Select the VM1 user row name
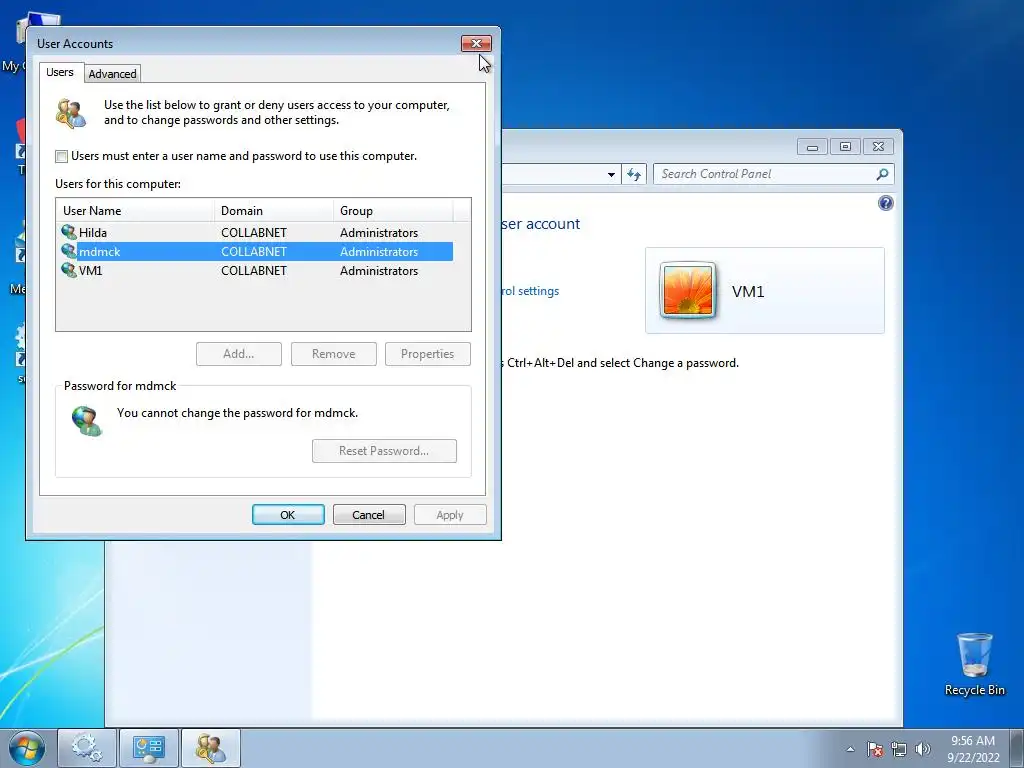The height and width of the screenshot is (768, 1024). [91, 270]
